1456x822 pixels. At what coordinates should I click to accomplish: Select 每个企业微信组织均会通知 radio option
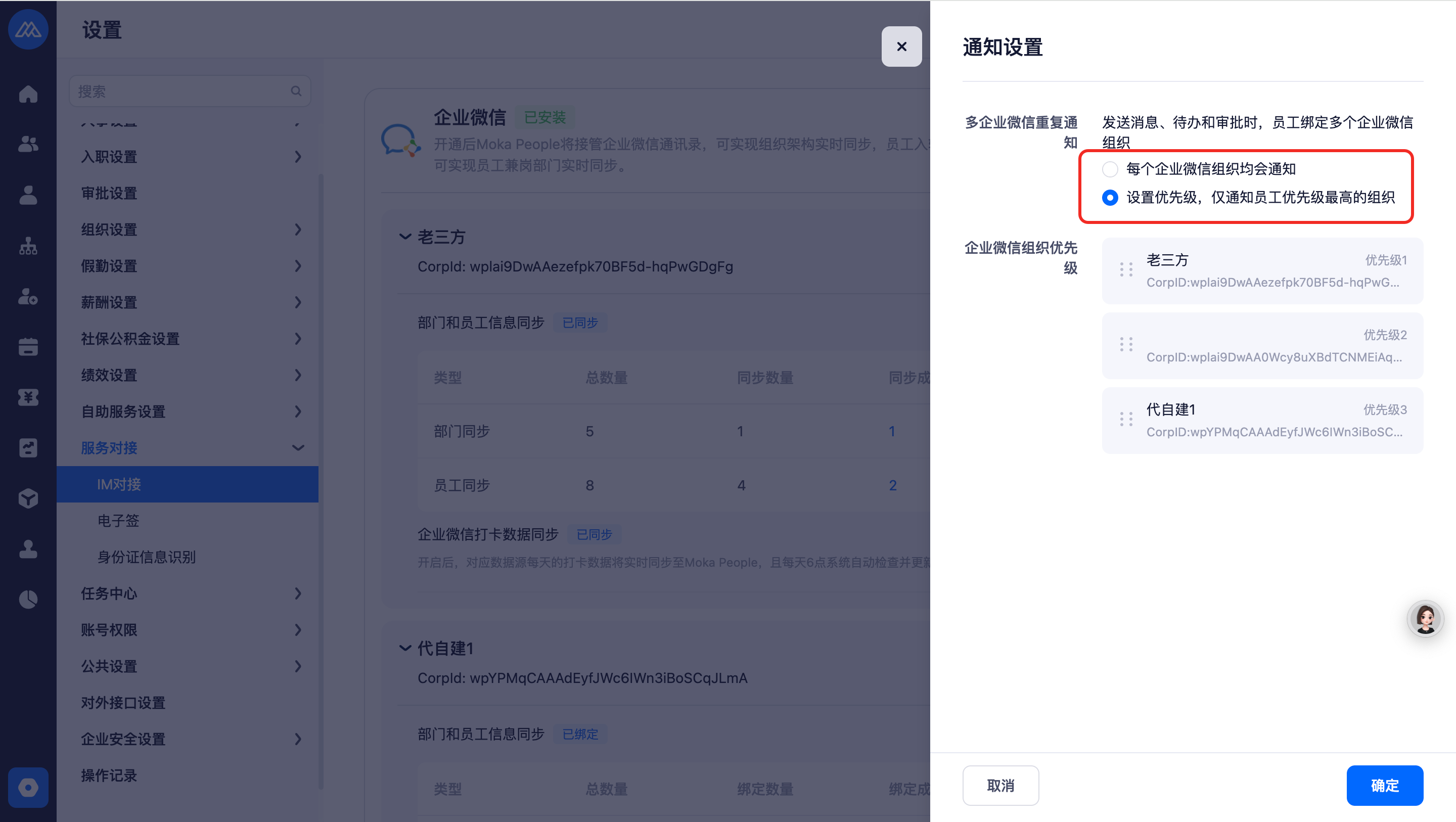(x=1110, y=169)
